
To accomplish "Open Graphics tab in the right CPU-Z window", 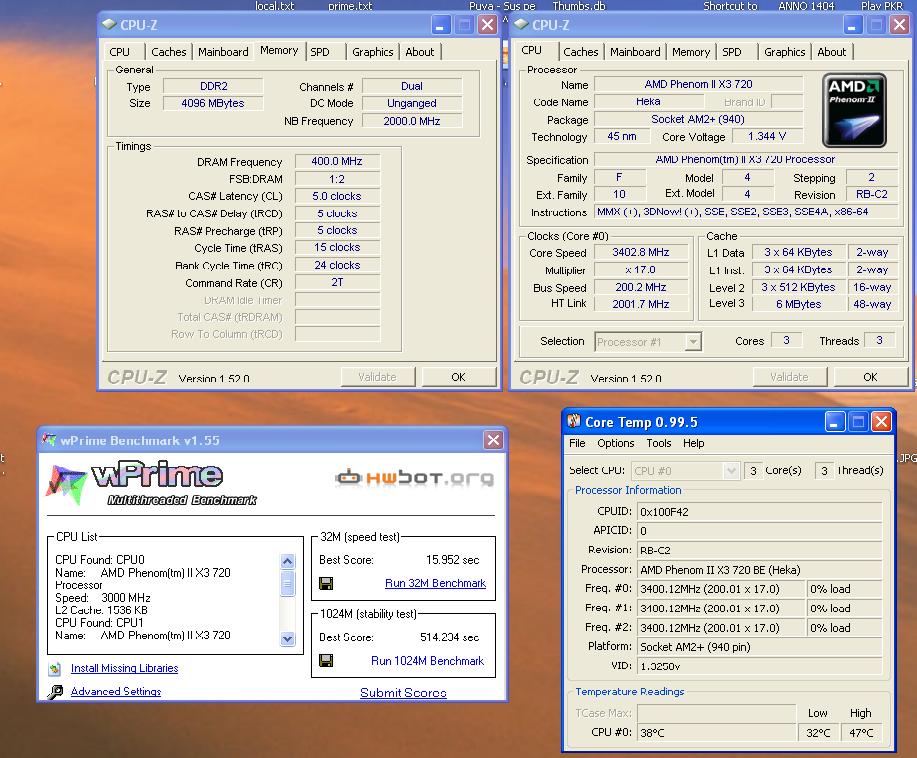I will (784, 52).
